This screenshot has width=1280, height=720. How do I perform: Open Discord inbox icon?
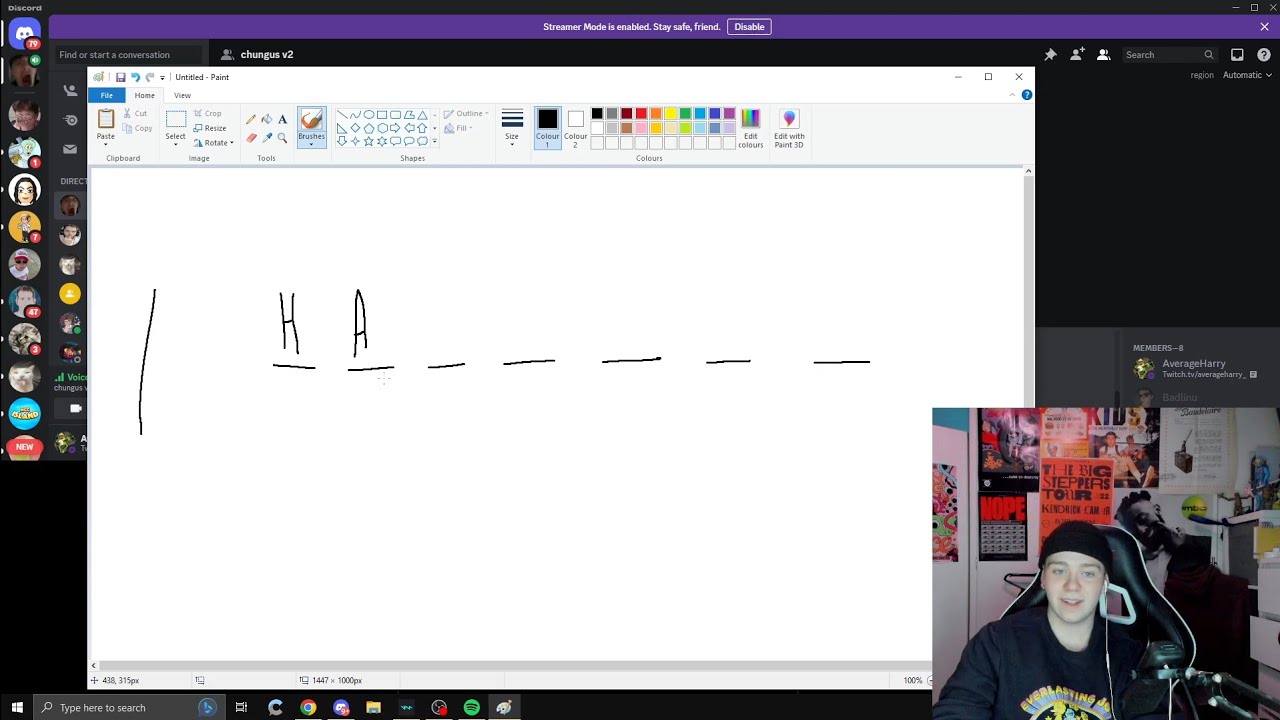1237,55
